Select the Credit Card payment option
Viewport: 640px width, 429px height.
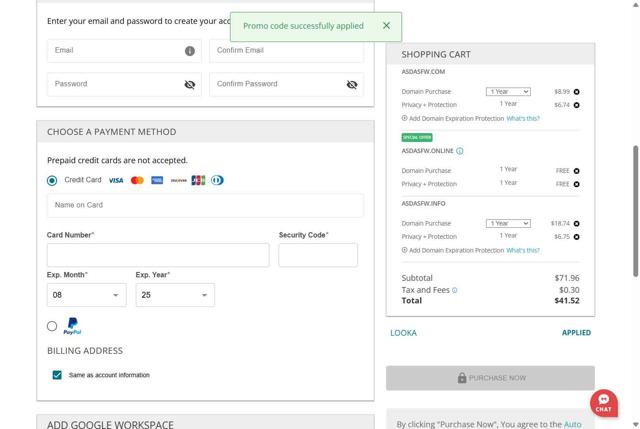coord(52,180)
